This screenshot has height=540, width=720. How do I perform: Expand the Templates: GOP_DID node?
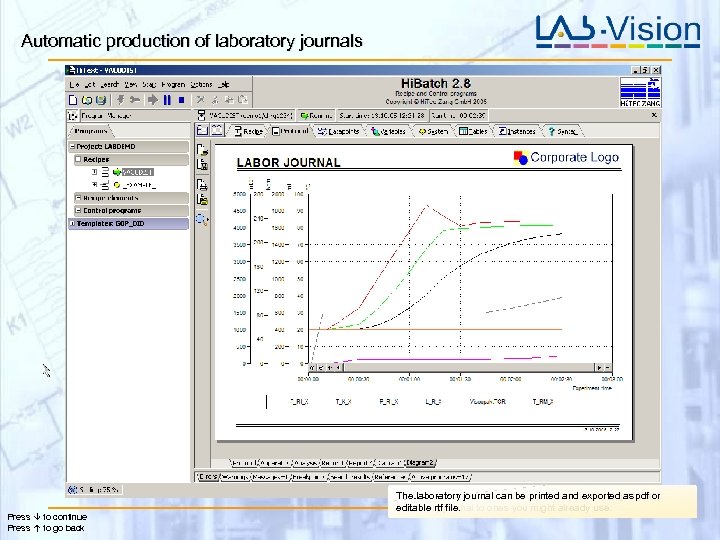coord(72,224)
